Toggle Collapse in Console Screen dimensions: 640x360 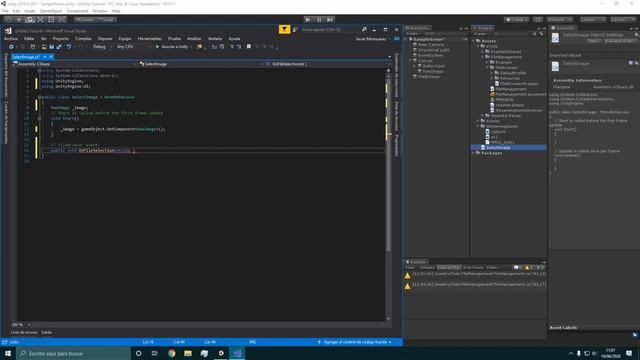pyautogui.click(x=427, y=268)
